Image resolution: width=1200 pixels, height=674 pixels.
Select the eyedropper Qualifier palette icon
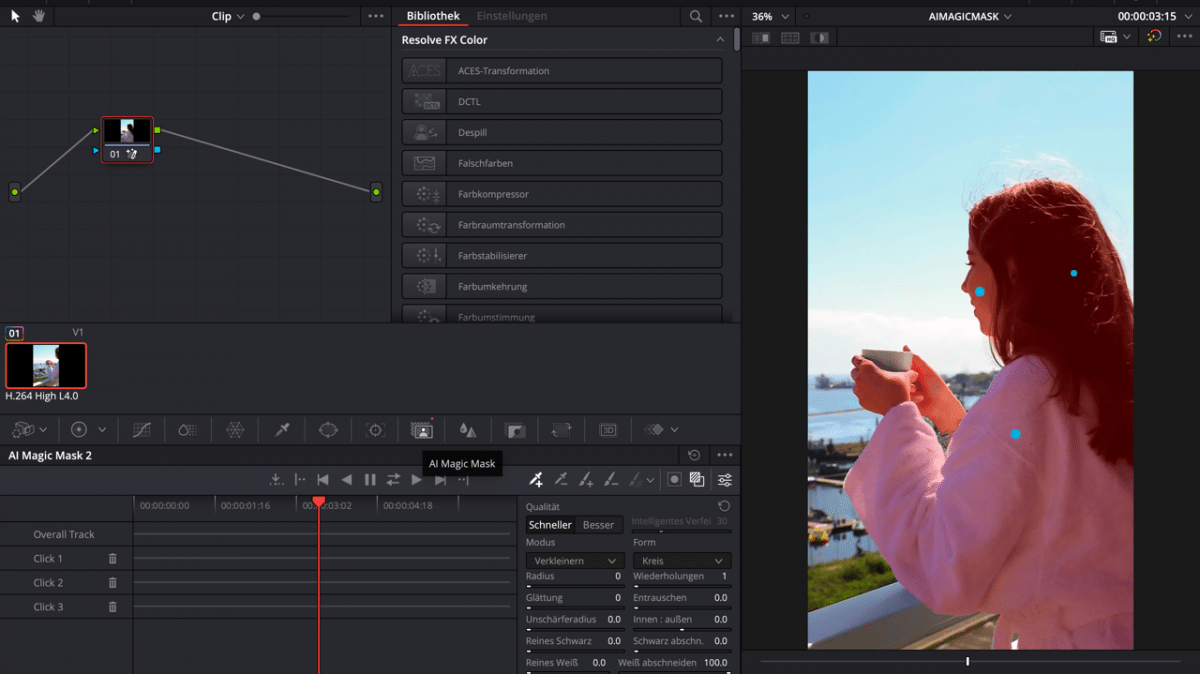[282, 430]
